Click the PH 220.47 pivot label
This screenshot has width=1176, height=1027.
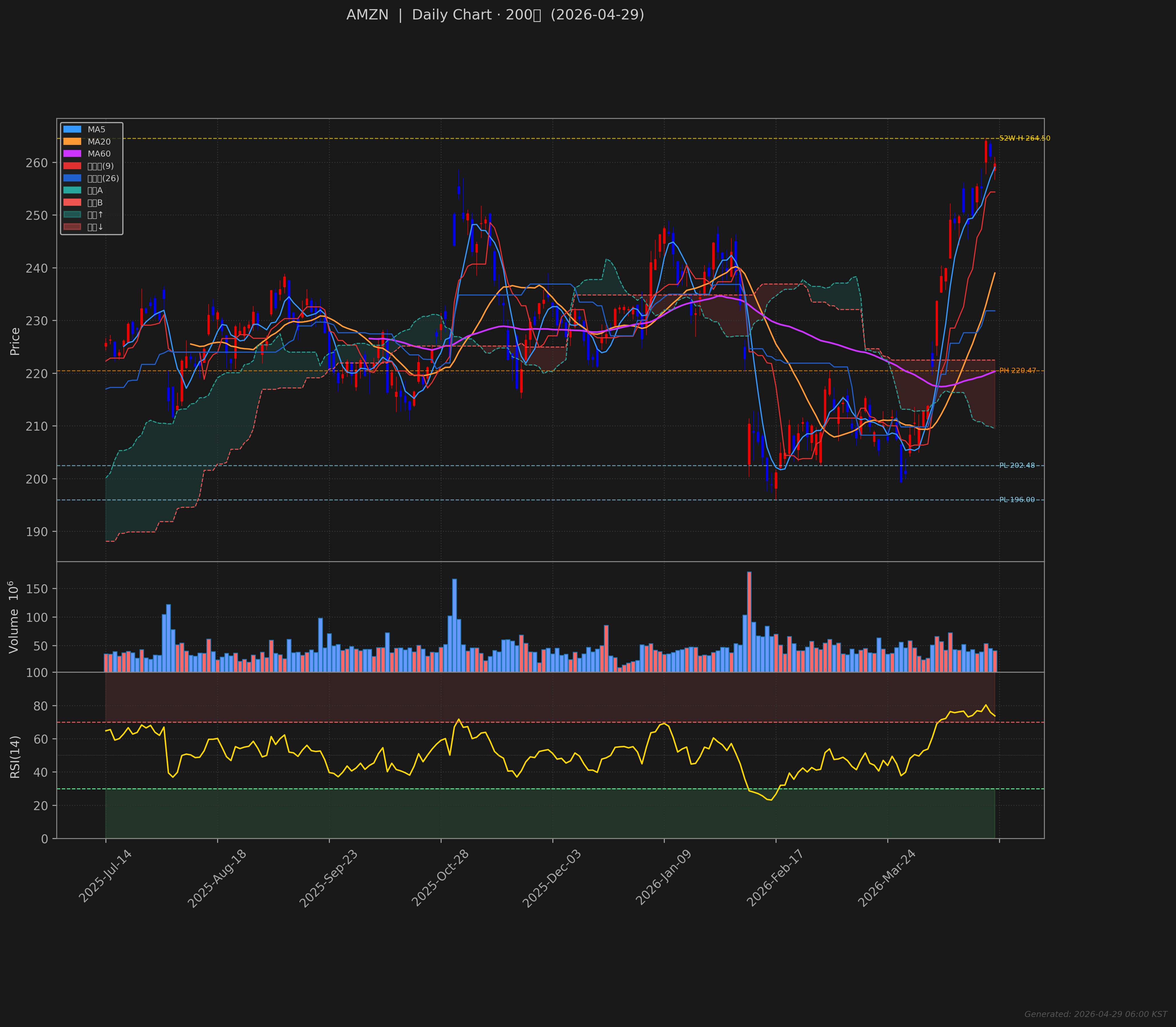pos(1018,371)
